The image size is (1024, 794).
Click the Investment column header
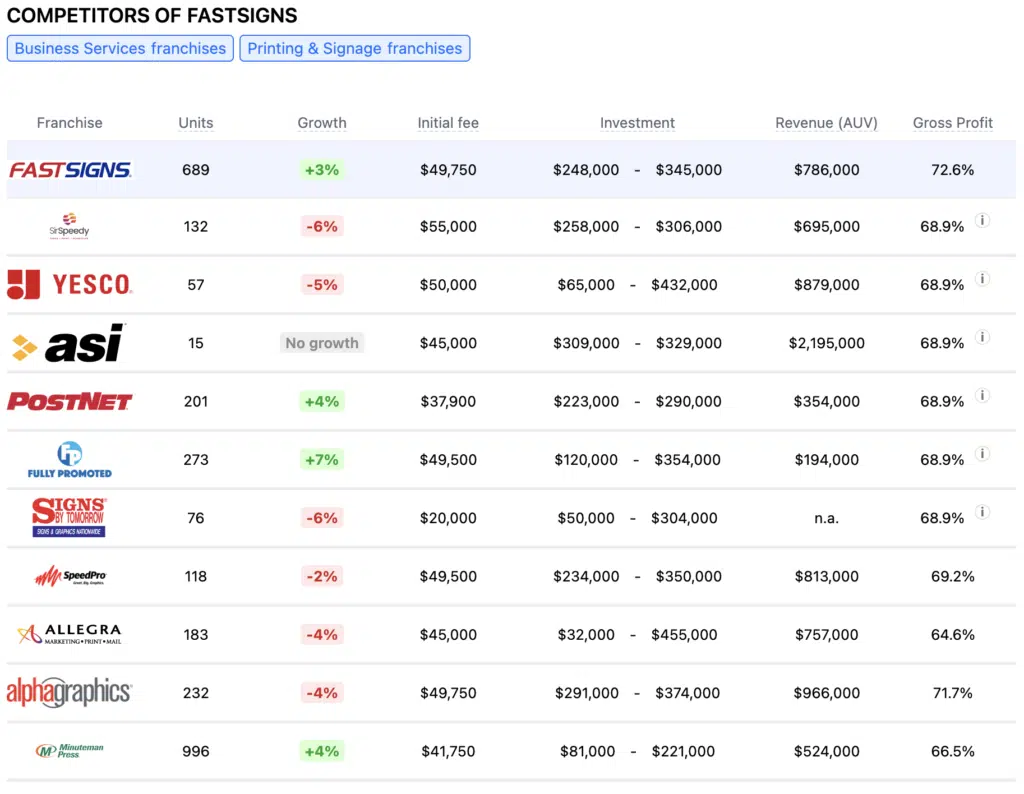637,123
